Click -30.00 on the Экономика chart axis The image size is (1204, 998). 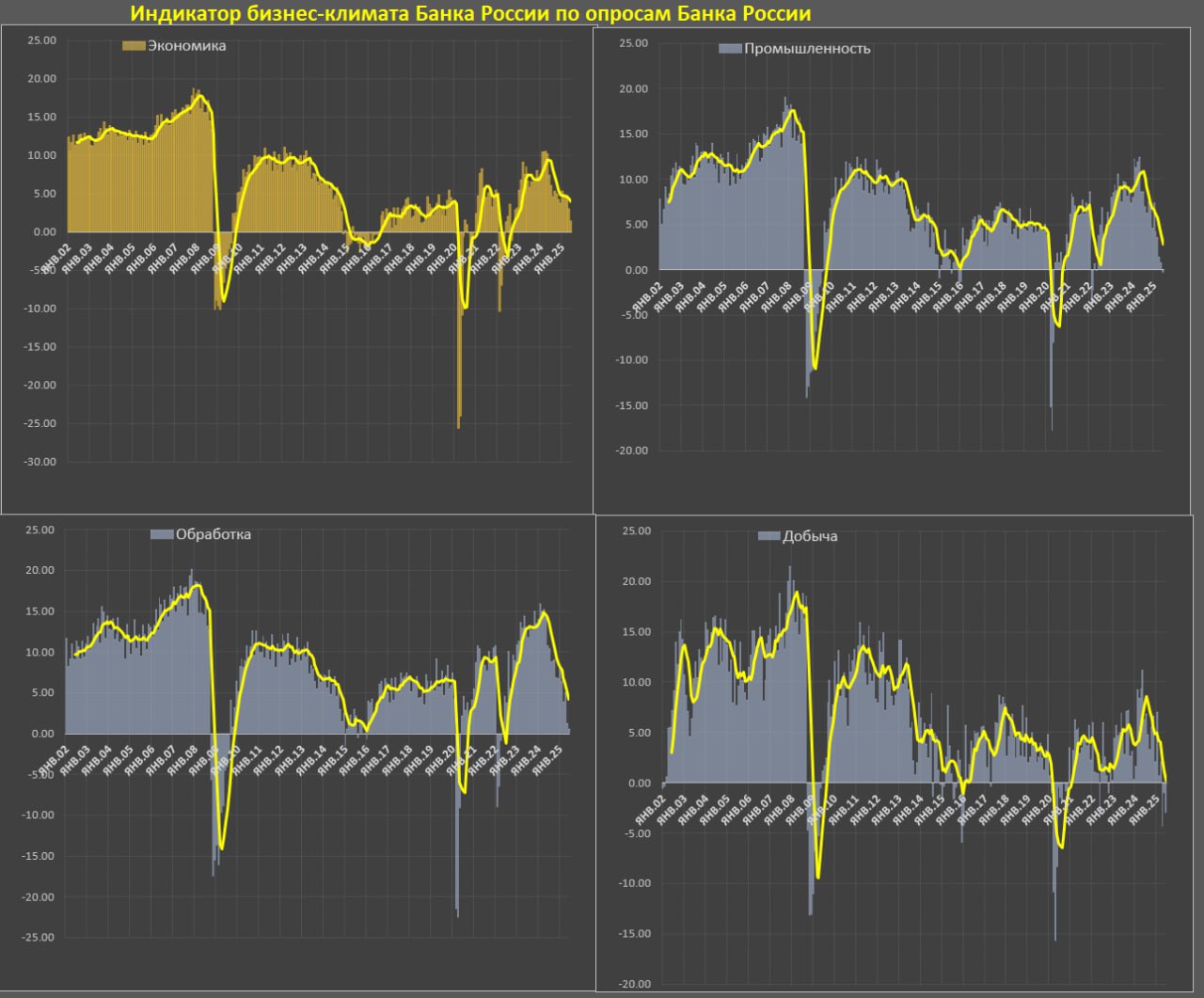click(40, 462)
